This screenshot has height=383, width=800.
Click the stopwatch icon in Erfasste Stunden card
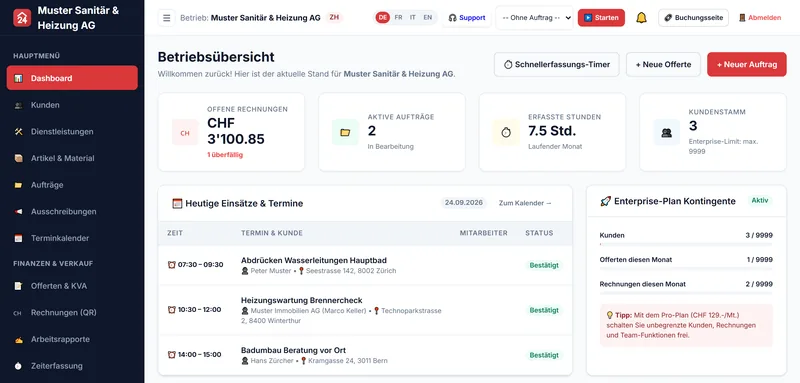click(x=506, y=133)
